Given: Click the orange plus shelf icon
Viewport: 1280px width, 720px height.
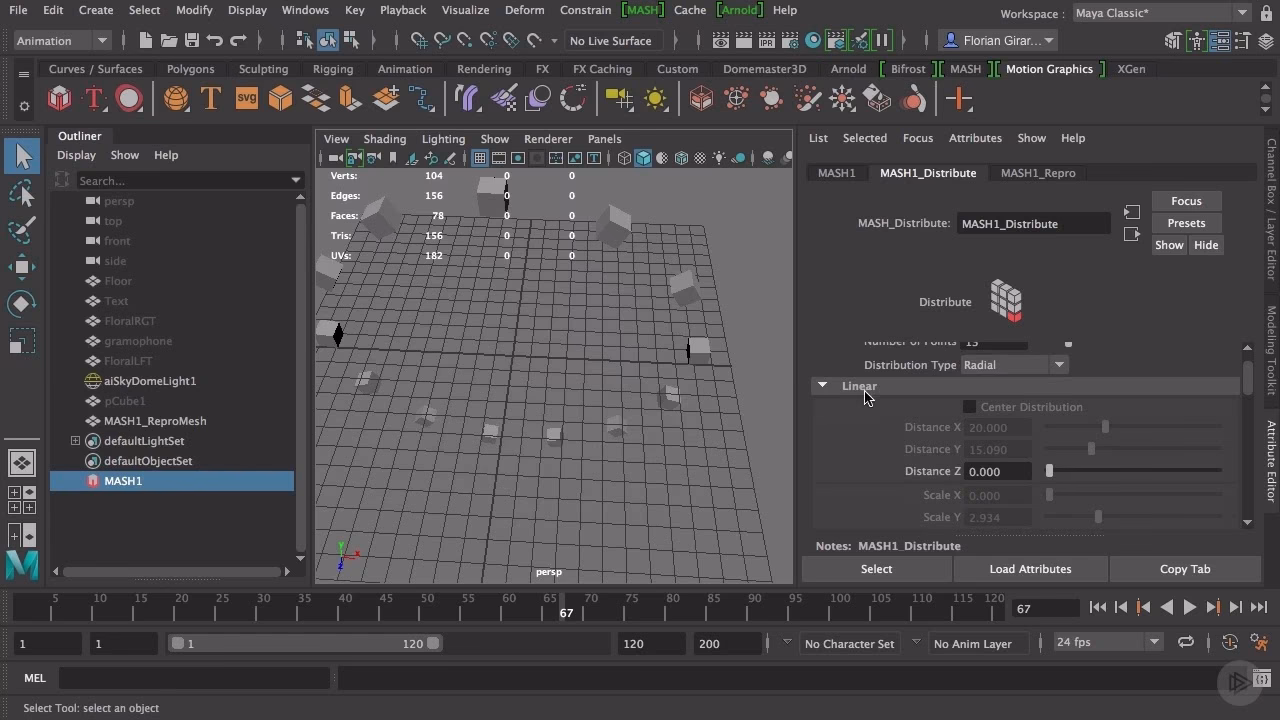Looking at the screenshot, I should click(x=959, y=99).
